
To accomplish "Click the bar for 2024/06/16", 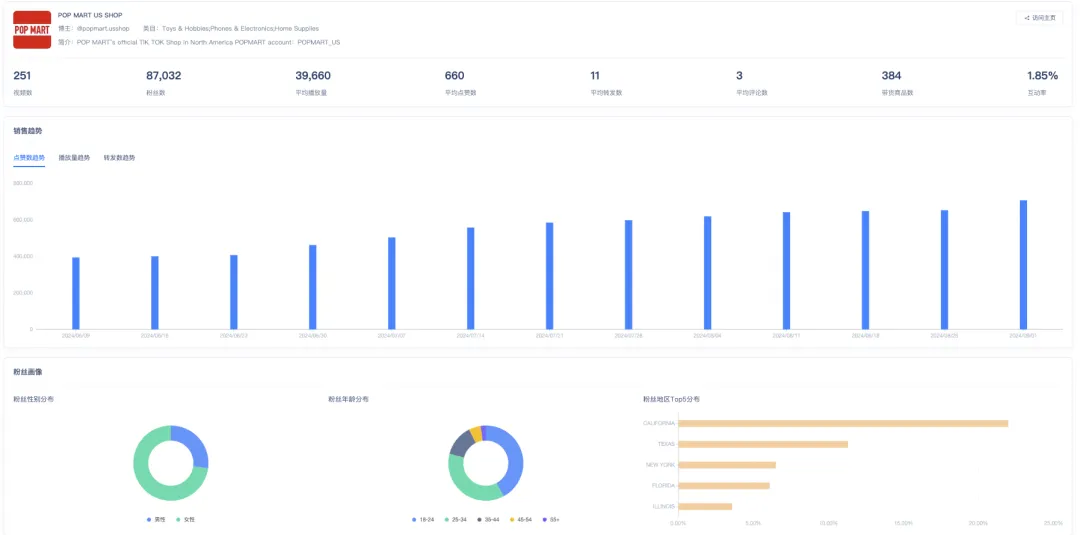I will pyautogui.click(x=155, y=293).
